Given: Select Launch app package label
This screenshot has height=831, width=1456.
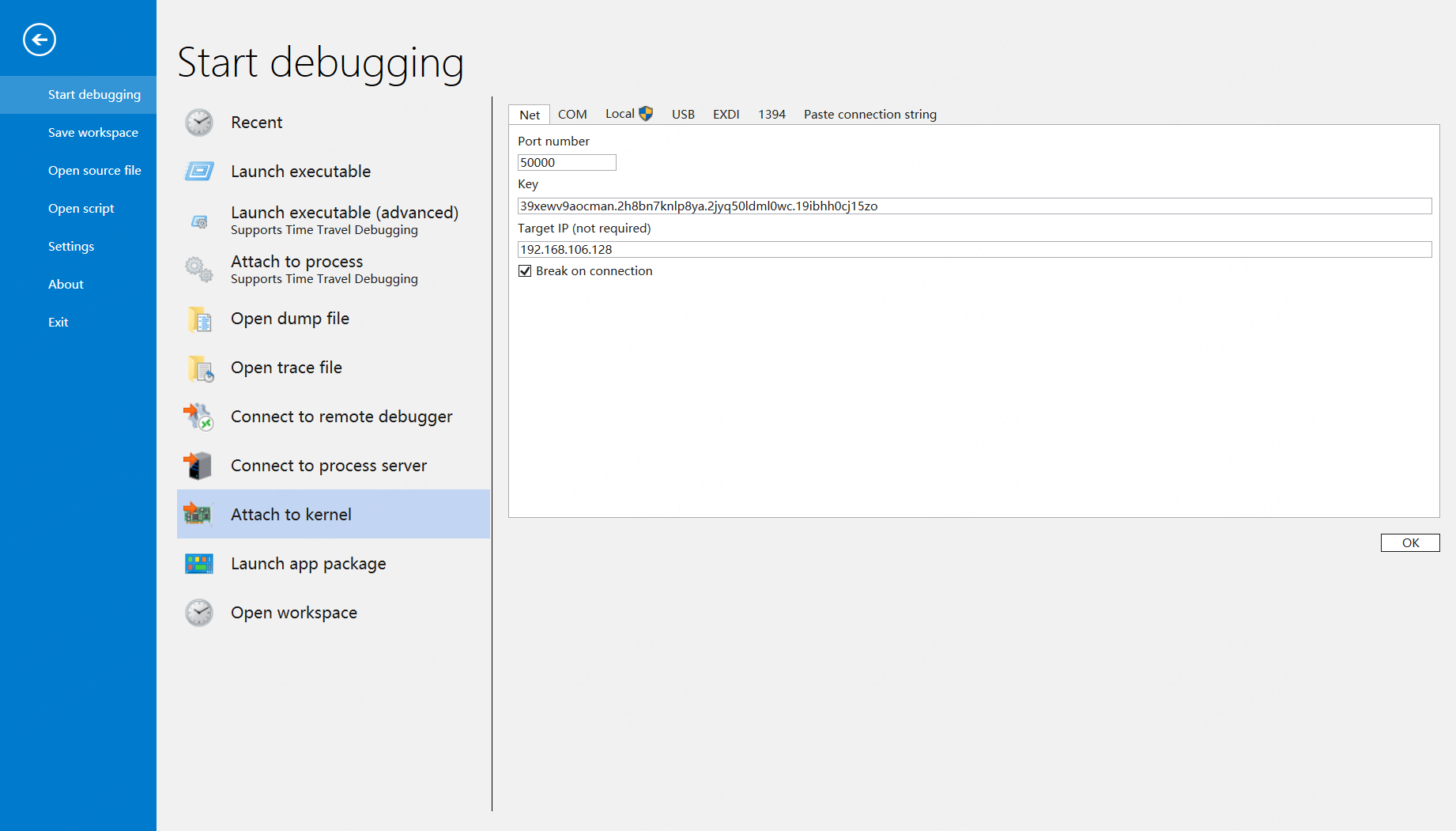Looking at the screenshot, I should coord(308,564).
